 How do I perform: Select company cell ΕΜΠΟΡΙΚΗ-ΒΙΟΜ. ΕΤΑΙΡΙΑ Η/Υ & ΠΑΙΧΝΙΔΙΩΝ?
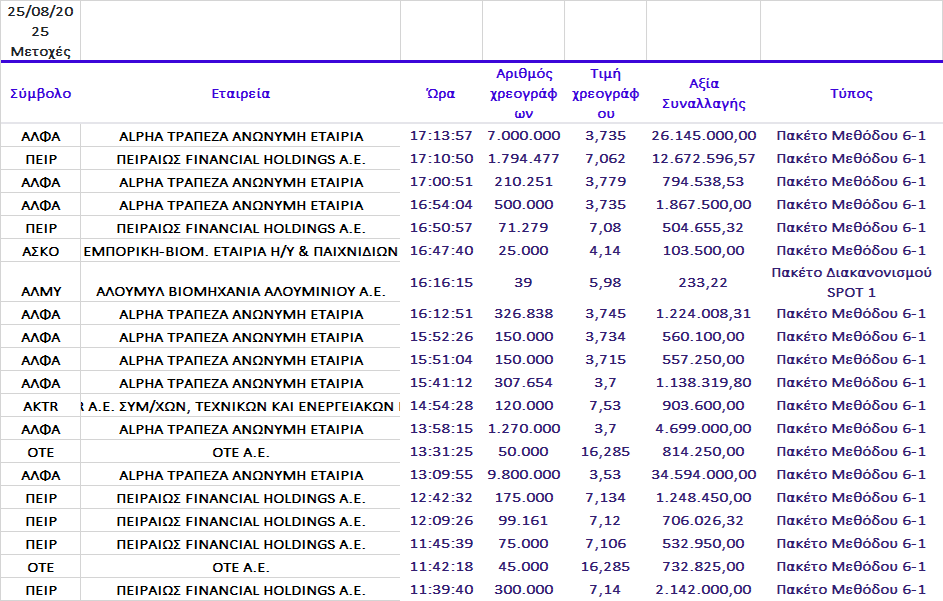click(241, 251)
